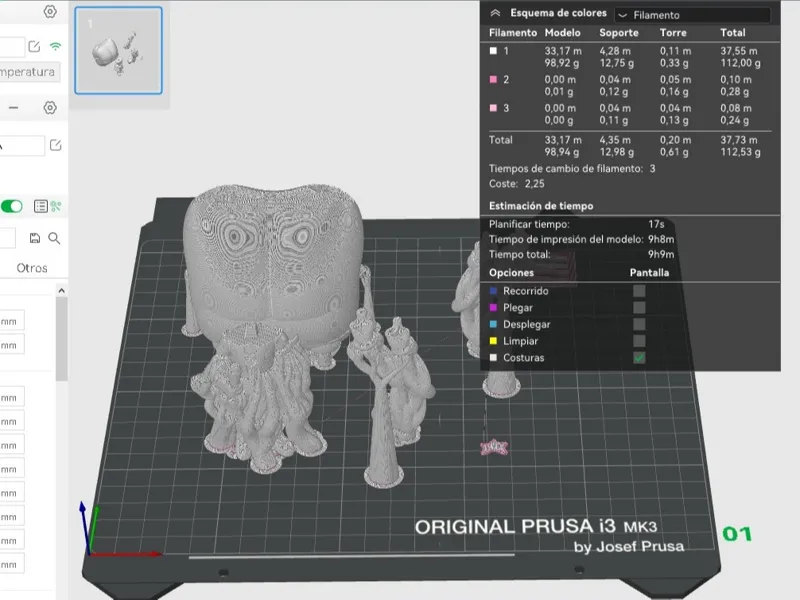Search settings with magnifier icon
The height and width of the screenshot is (600, 800).
54,238
